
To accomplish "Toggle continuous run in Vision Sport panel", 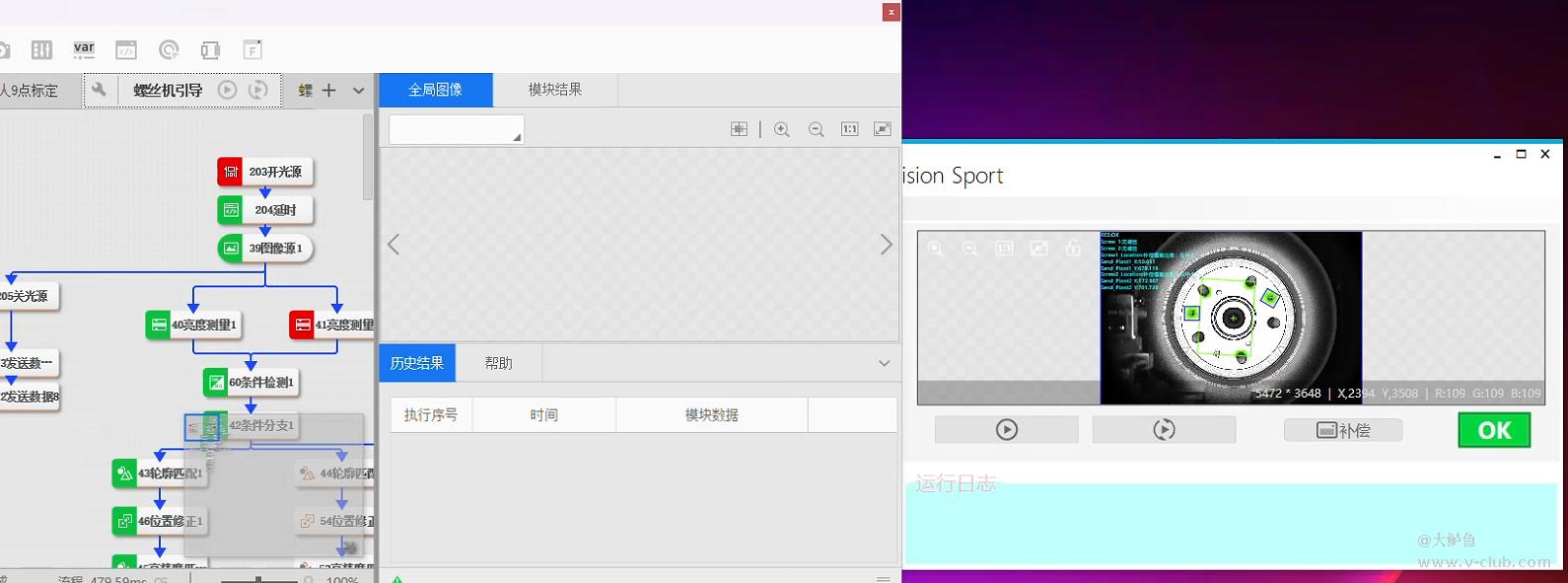I will pos(1164,430).
